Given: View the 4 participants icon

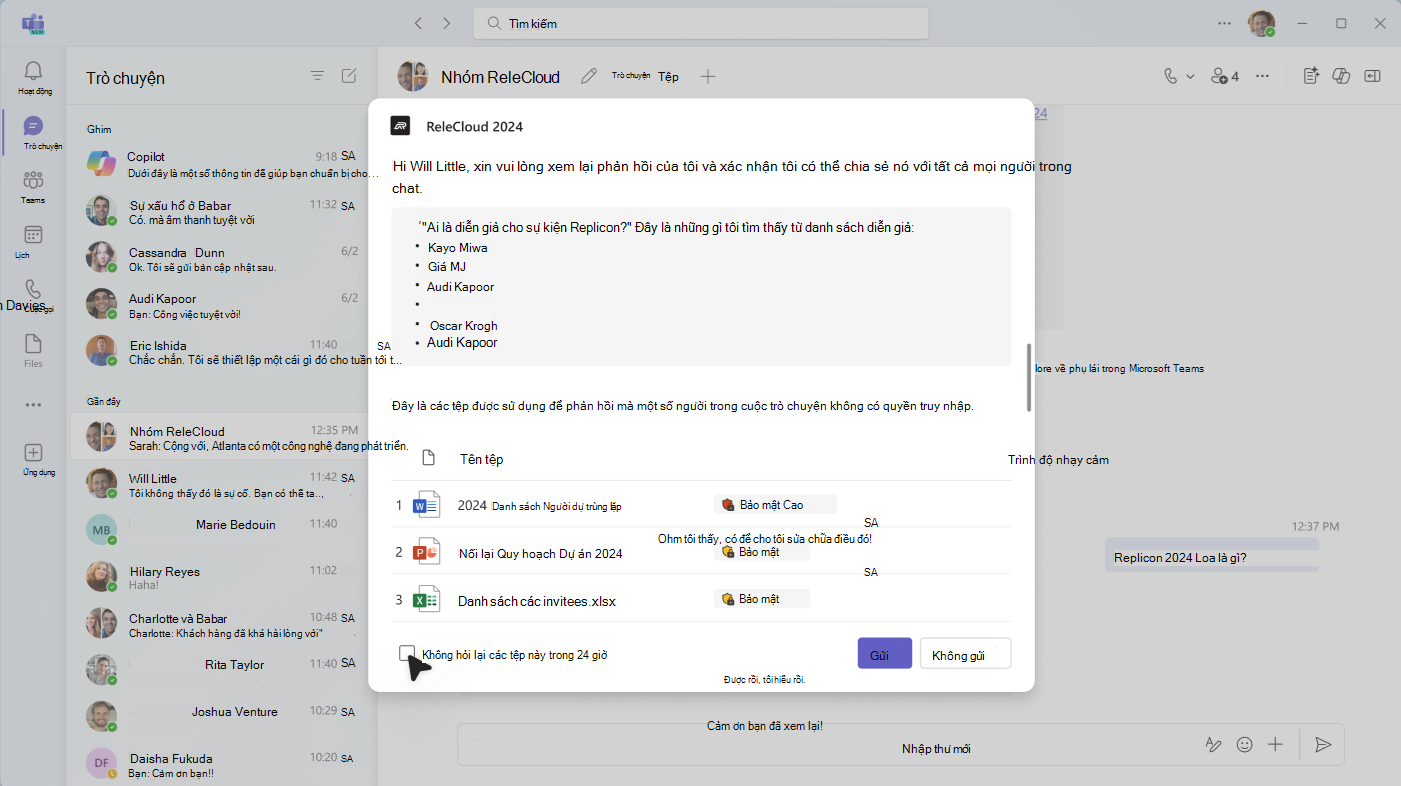Looking at the screenshot, I should tap(1225, 76).
